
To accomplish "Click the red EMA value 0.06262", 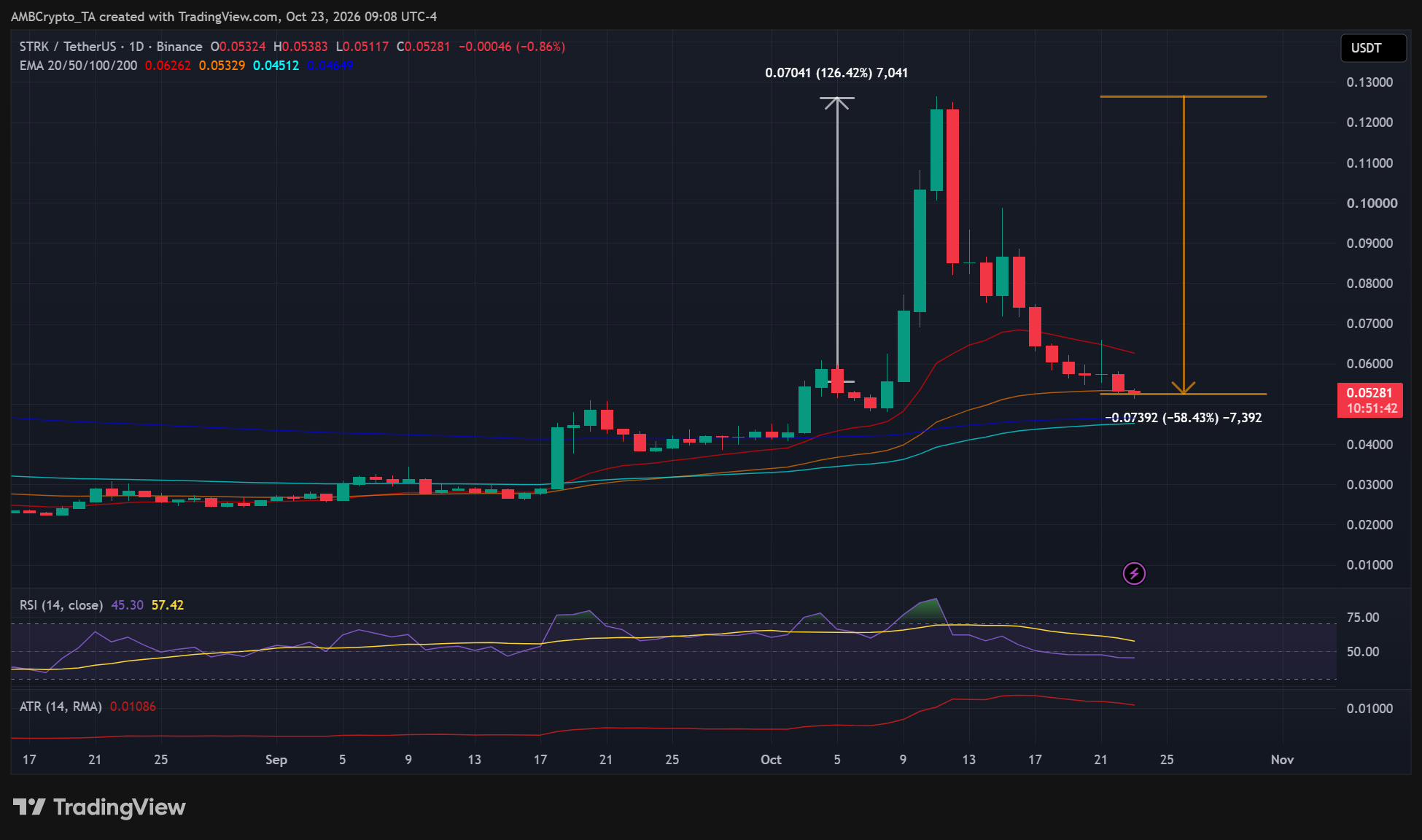I will pos(168,66).
